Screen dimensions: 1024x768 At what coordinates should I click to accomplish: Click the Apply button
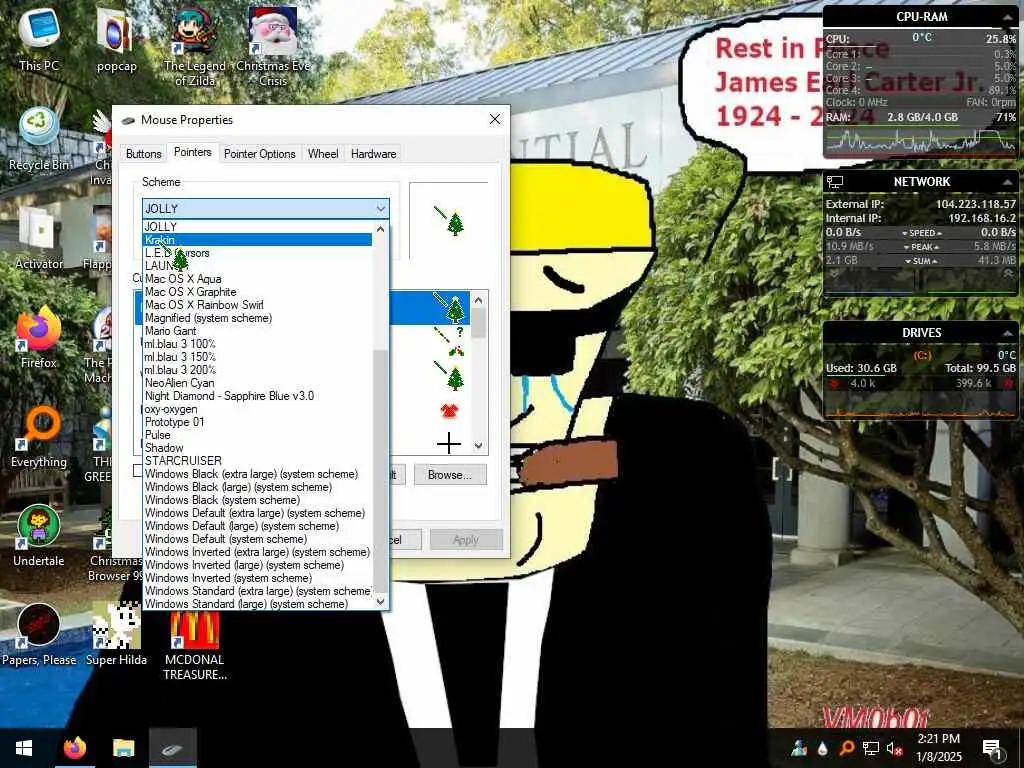466,539
